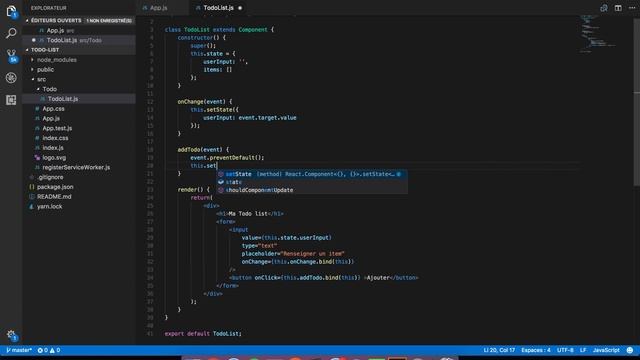Screen dimensions: 640x360
Task: Click the editor vertical scrollbar
Action: 636,101
